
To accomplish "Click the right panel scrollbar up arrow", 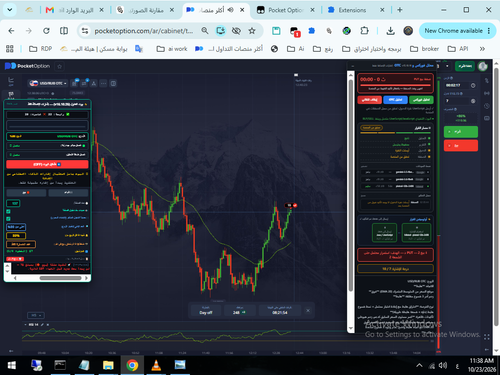I will point(350,75).
